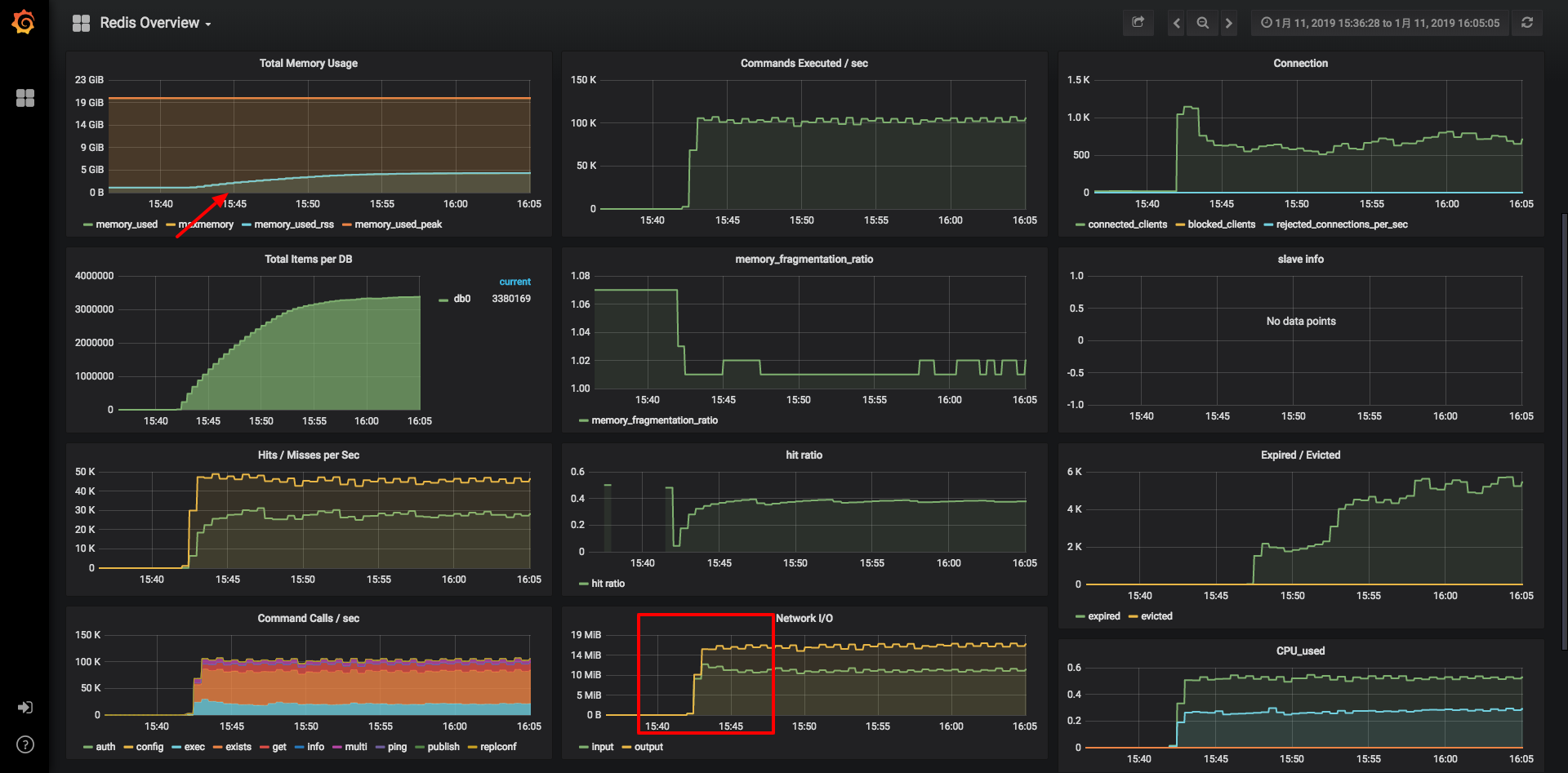Open Hits / Misses per Sec panel title

tap(309, 455)
